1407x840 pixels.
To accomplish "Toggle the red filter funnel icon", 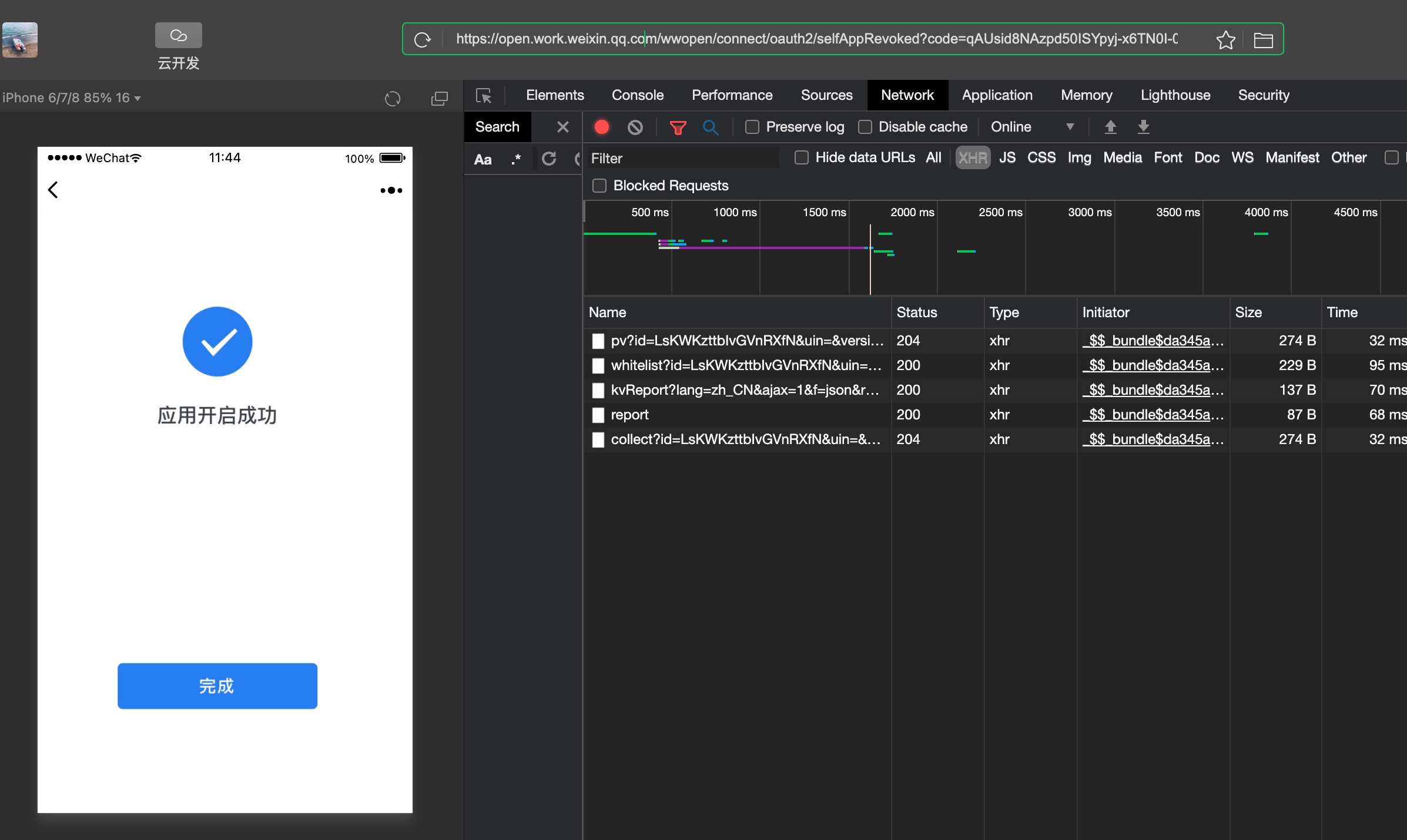I will [x=678, y=127].
